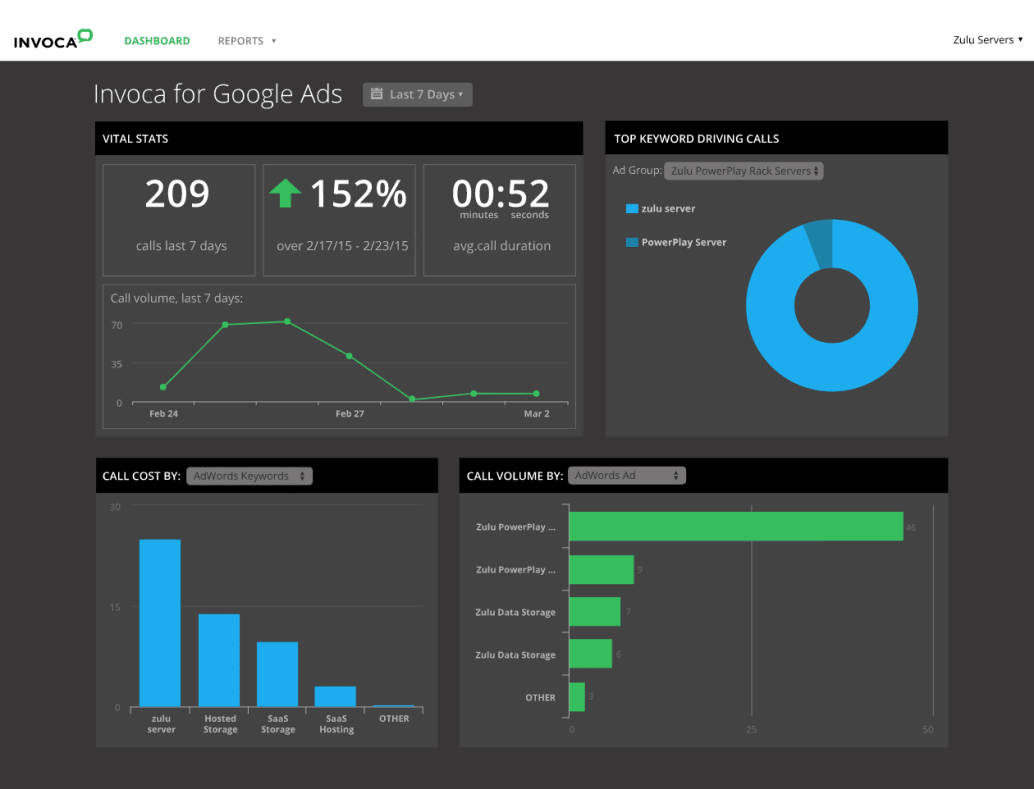Click the Feb 27 data point on line chart
This screenshot has height=789, width=1034.
pyautogui.click(x=350, y=356)
